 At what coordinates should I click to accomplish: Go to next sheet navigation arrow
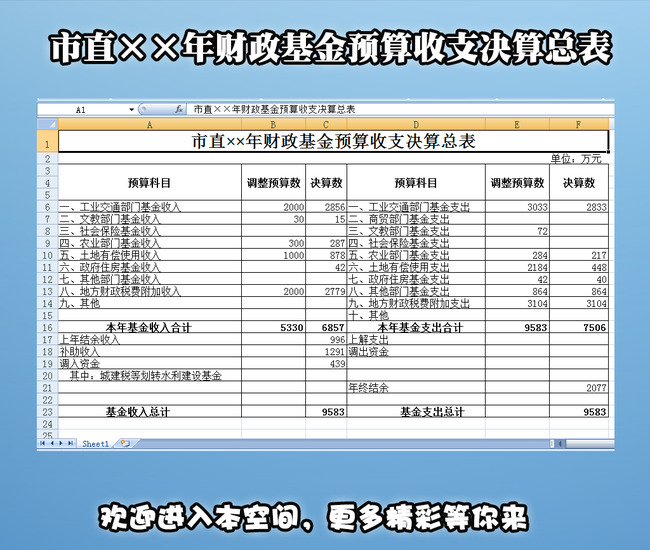click(x=61, y=443)
